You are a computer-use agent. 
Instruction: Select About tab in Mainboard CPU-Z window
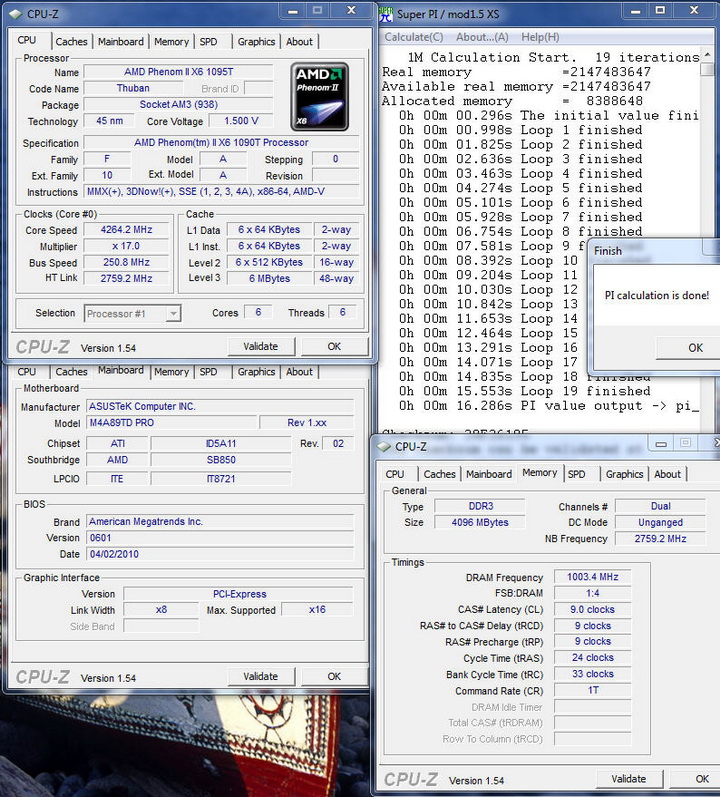point(299,372)
